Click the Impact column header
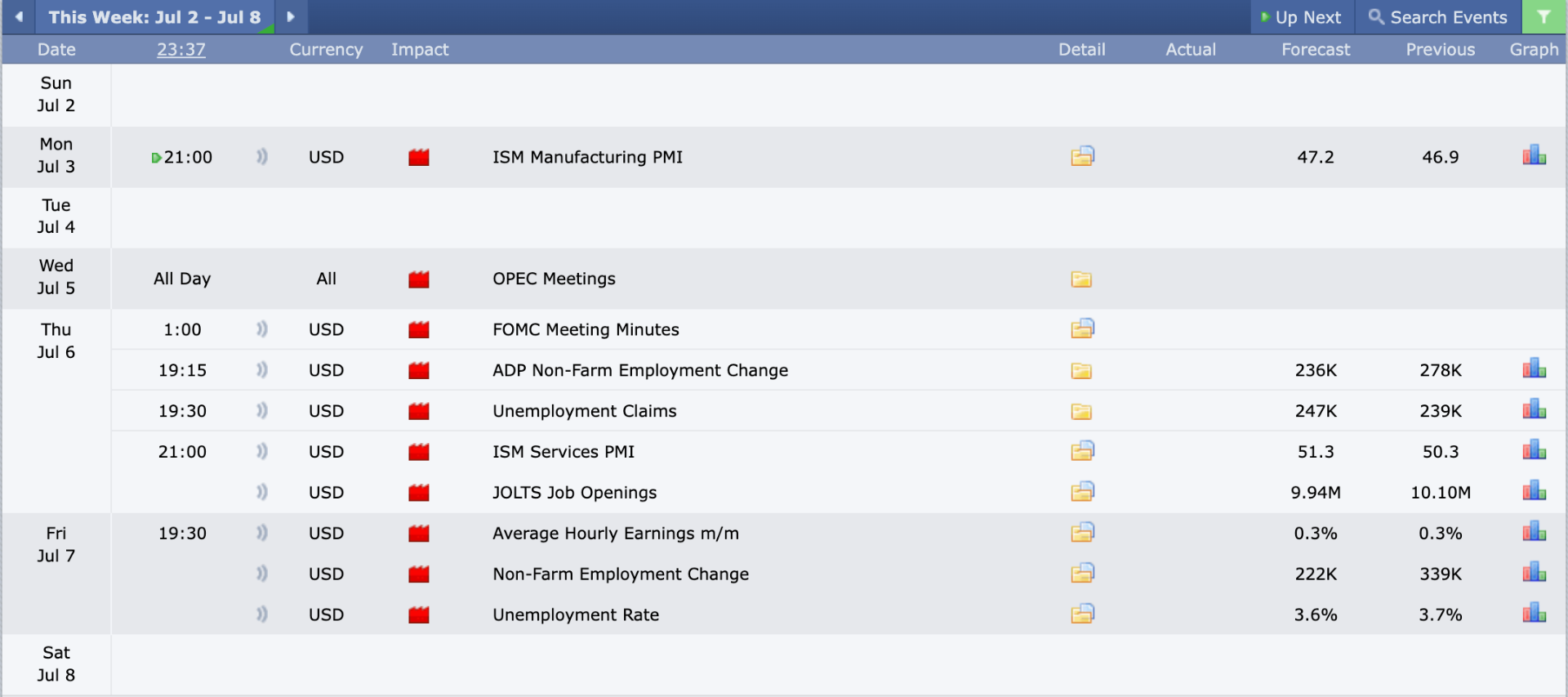1568x697 pixels. click(x=420, y=49)
